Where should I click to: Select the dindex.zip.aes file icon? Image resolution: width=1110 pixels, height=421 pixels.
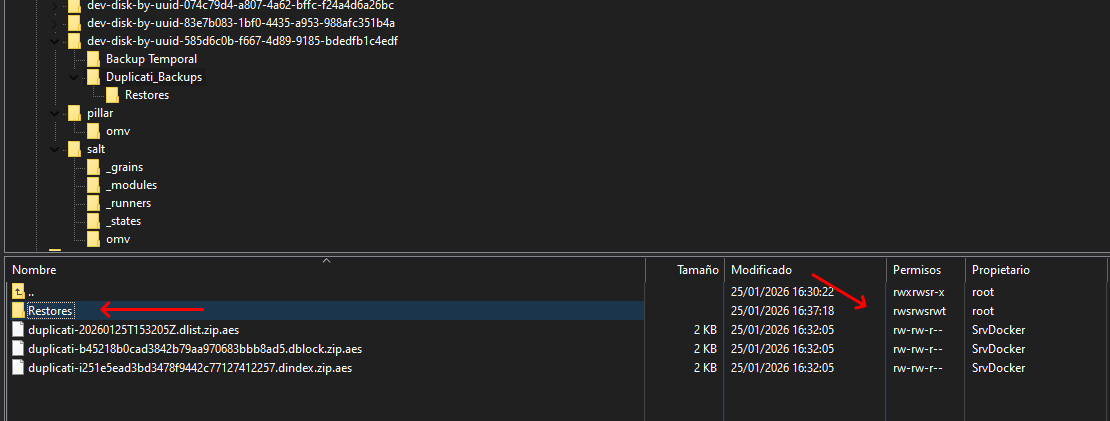tap(18, 368)
